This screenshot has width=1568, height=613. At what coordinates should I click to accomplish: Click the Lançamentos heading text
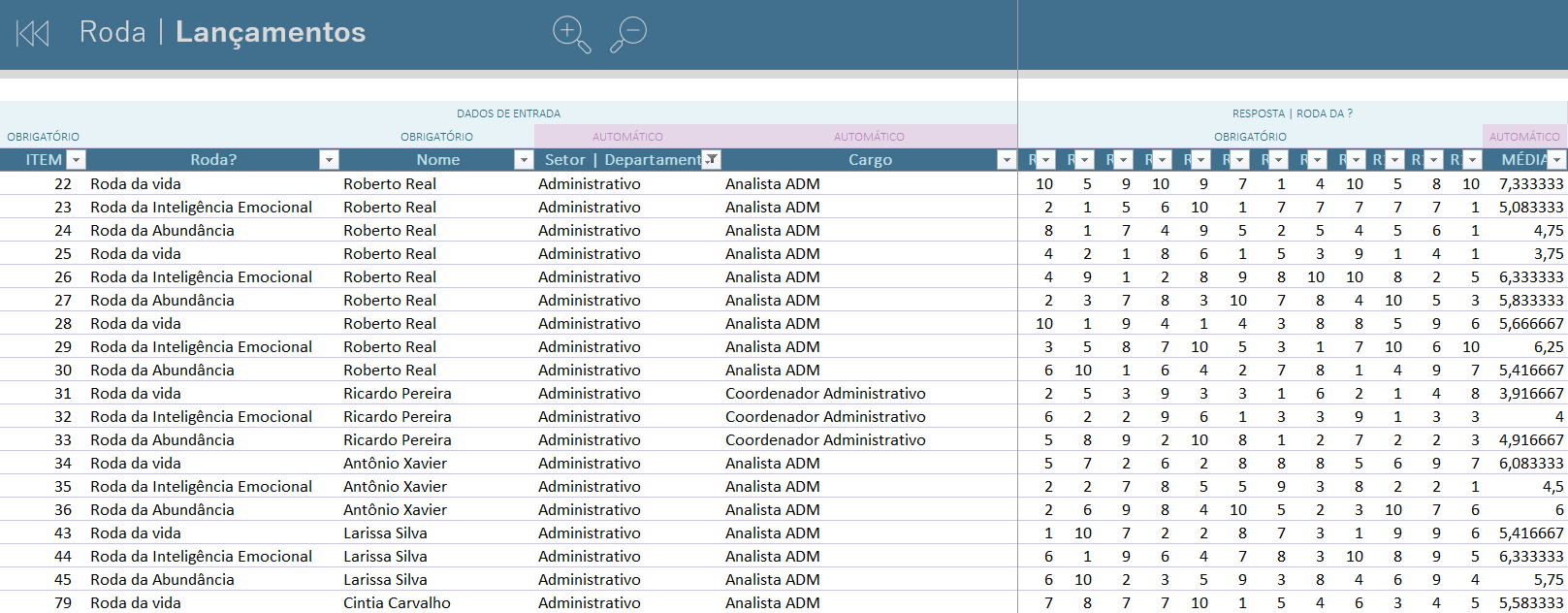[x=271, y=32]
